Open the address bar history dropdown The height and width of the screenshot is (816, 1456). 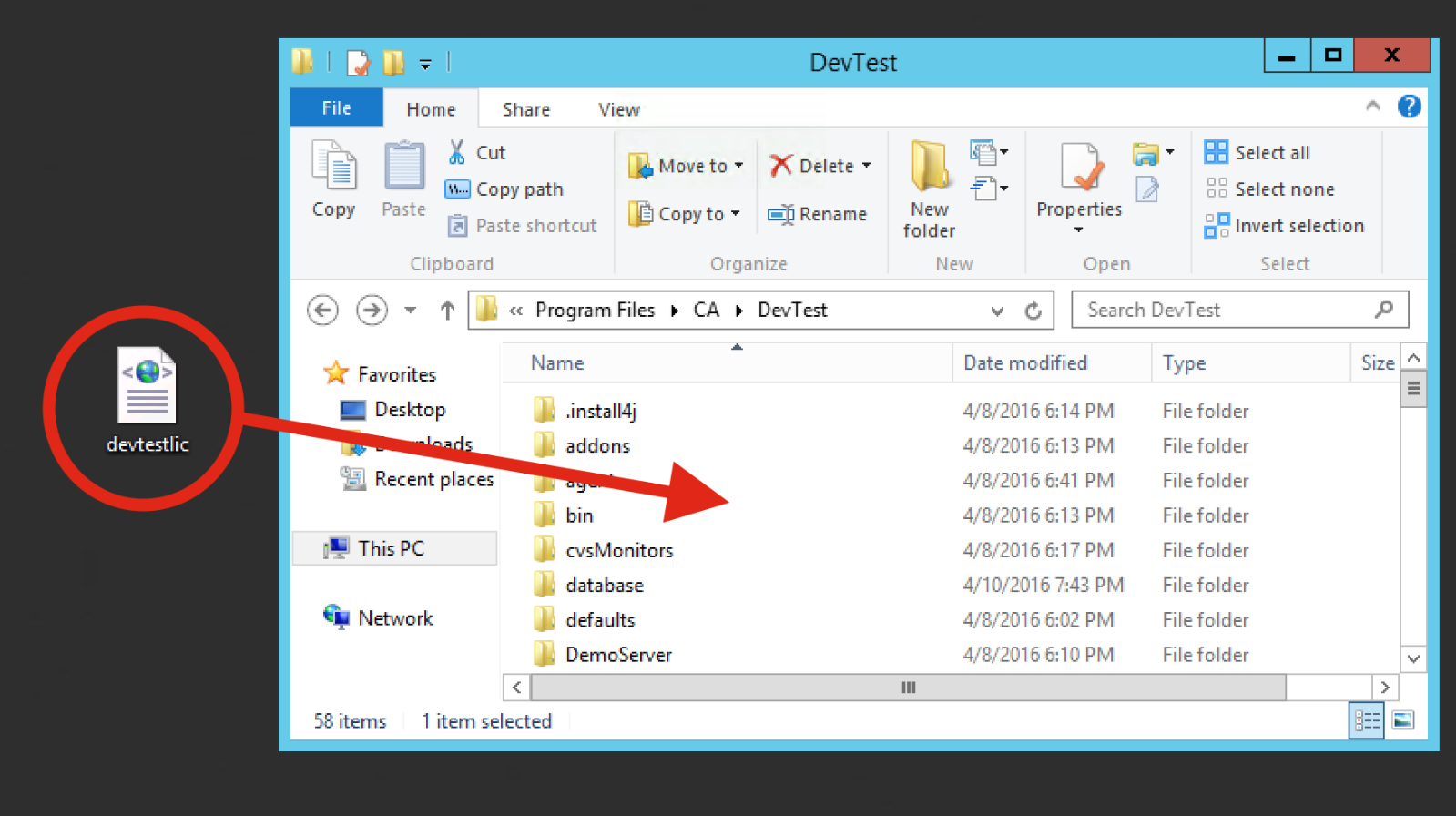coord(997,311)
